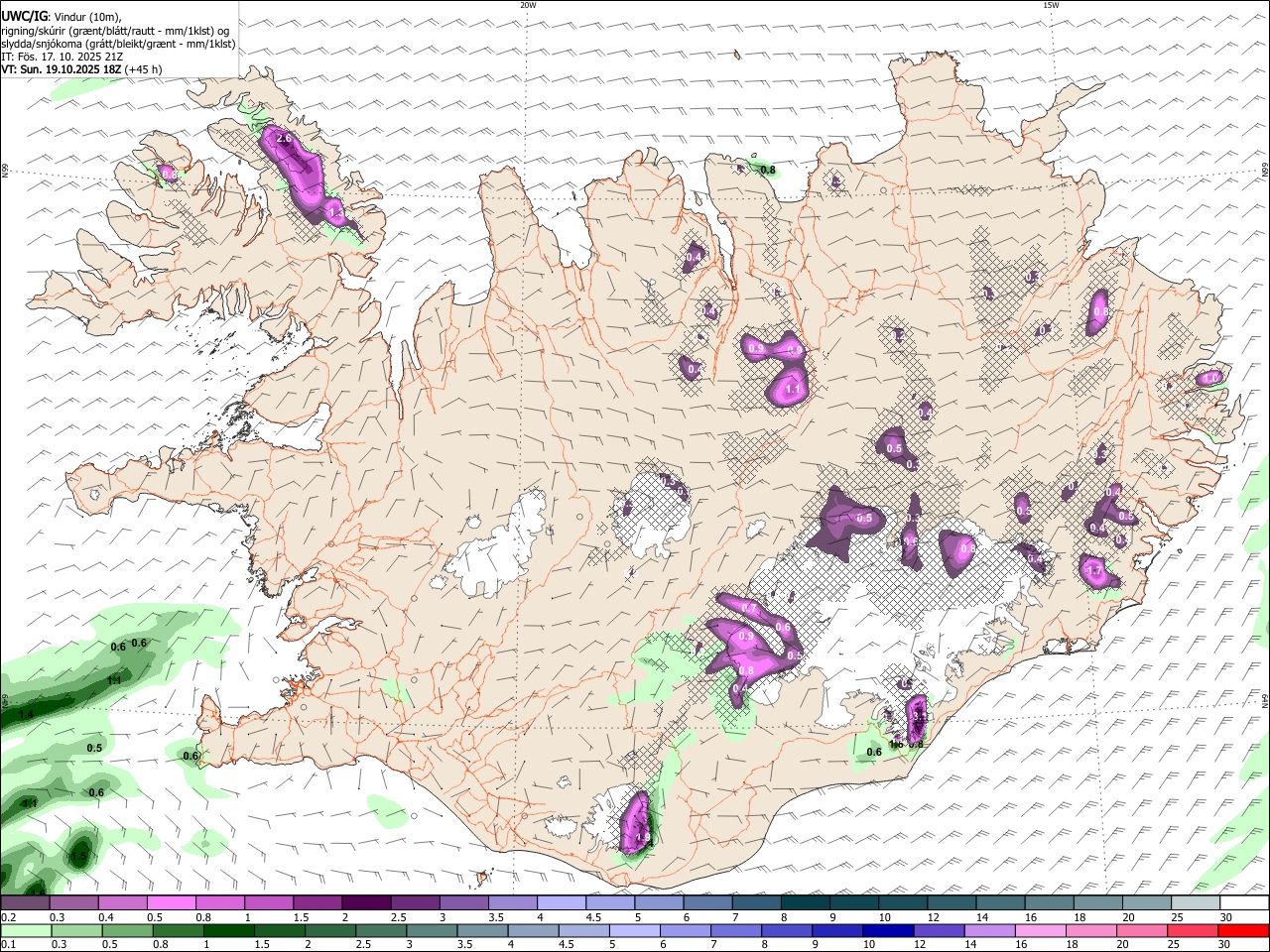Pick the pink top legend swatch between 0.5 and 0.8
1270x952 pixels.
click(171, 903)
